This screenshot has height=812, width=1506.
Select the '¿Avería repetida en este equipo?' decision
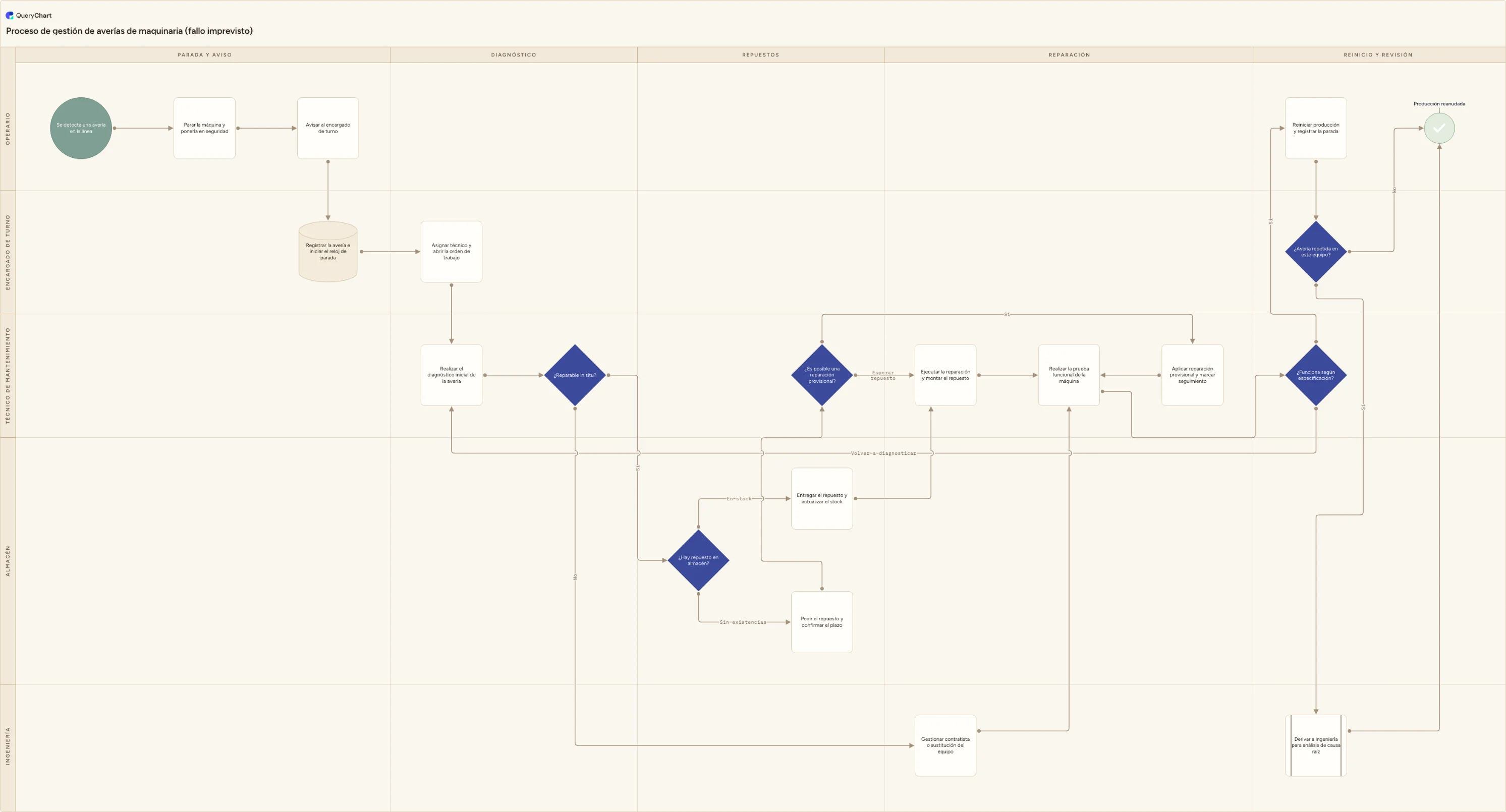pos(1315,251)
